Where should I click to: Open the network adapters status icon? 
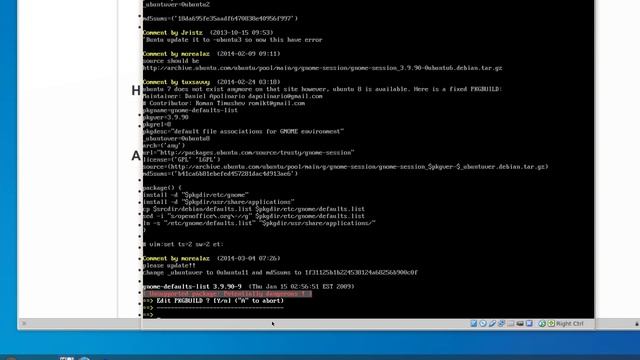point(501,324)
